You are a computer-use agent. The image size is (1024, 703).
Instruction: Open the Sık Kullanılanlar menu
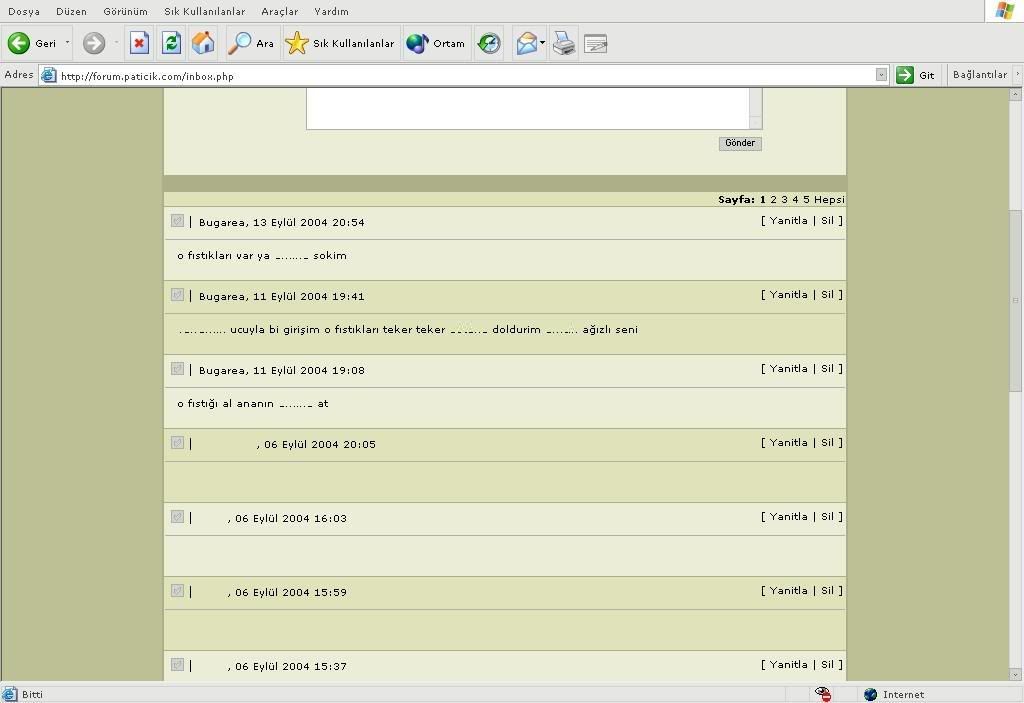pos(204,12)
